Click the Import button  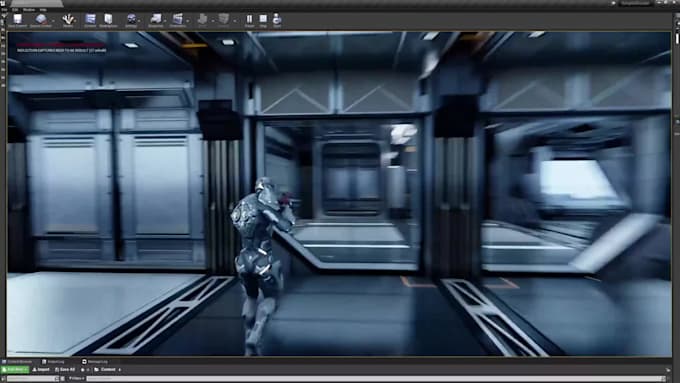point(41,370)
